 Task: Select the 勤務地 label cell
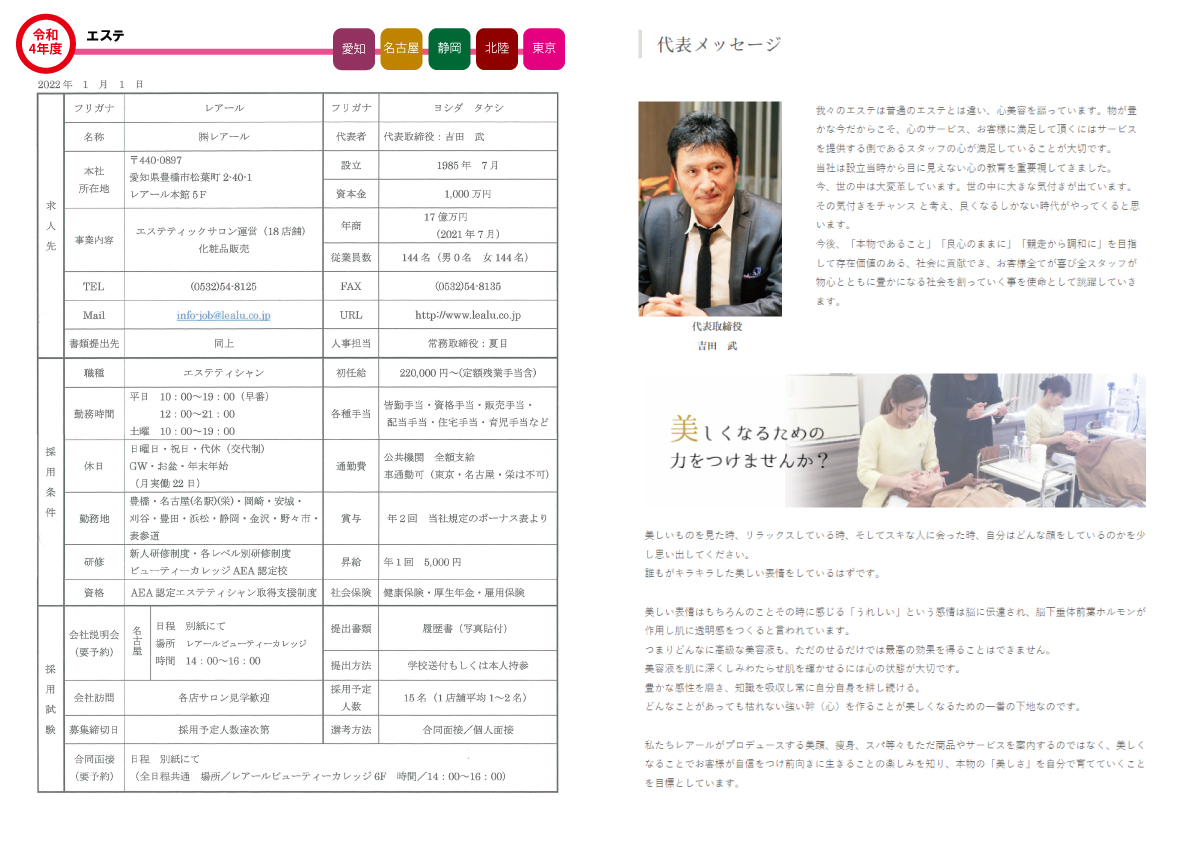pyautogui.click(x=94, y=519)
